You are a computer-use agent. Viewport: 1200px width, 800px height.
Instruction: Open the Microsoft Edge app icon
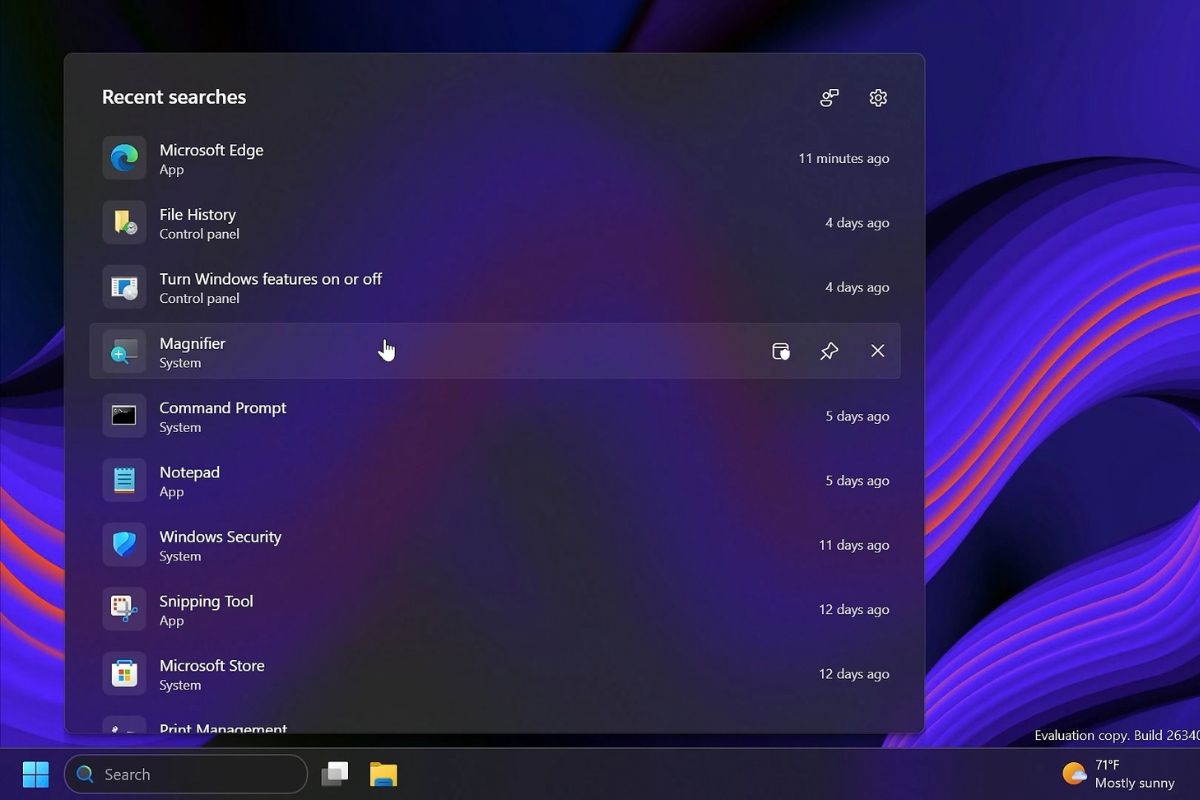click(x=124, y=158)
